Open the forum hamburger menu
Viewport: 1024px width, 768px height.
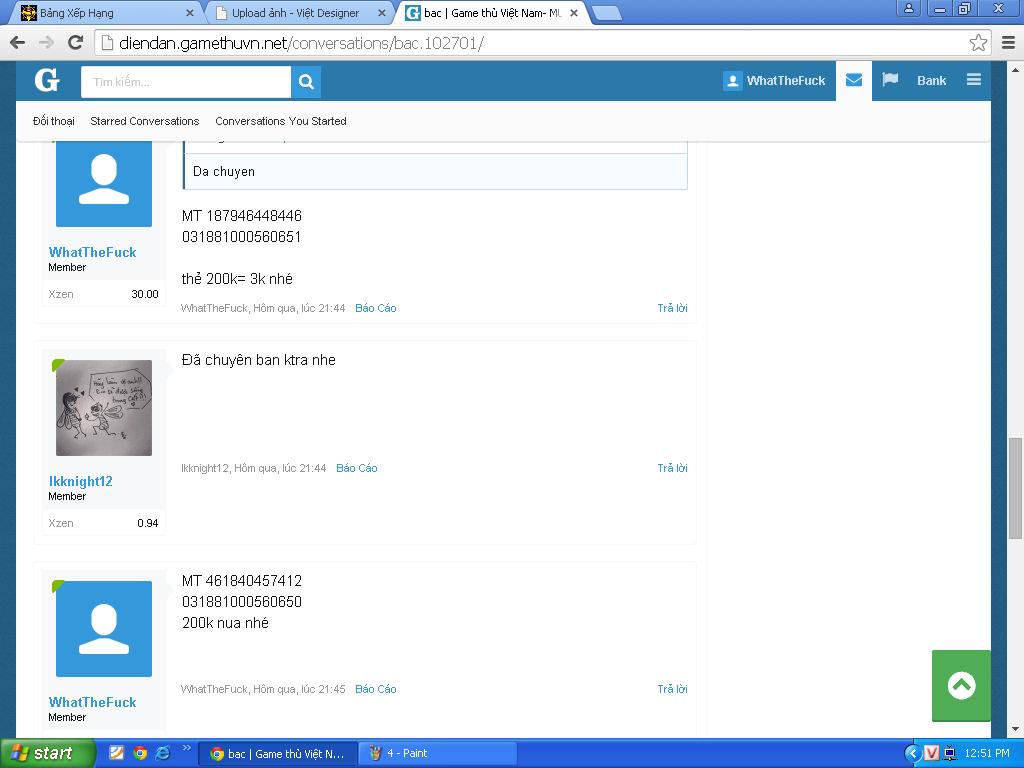974,80
